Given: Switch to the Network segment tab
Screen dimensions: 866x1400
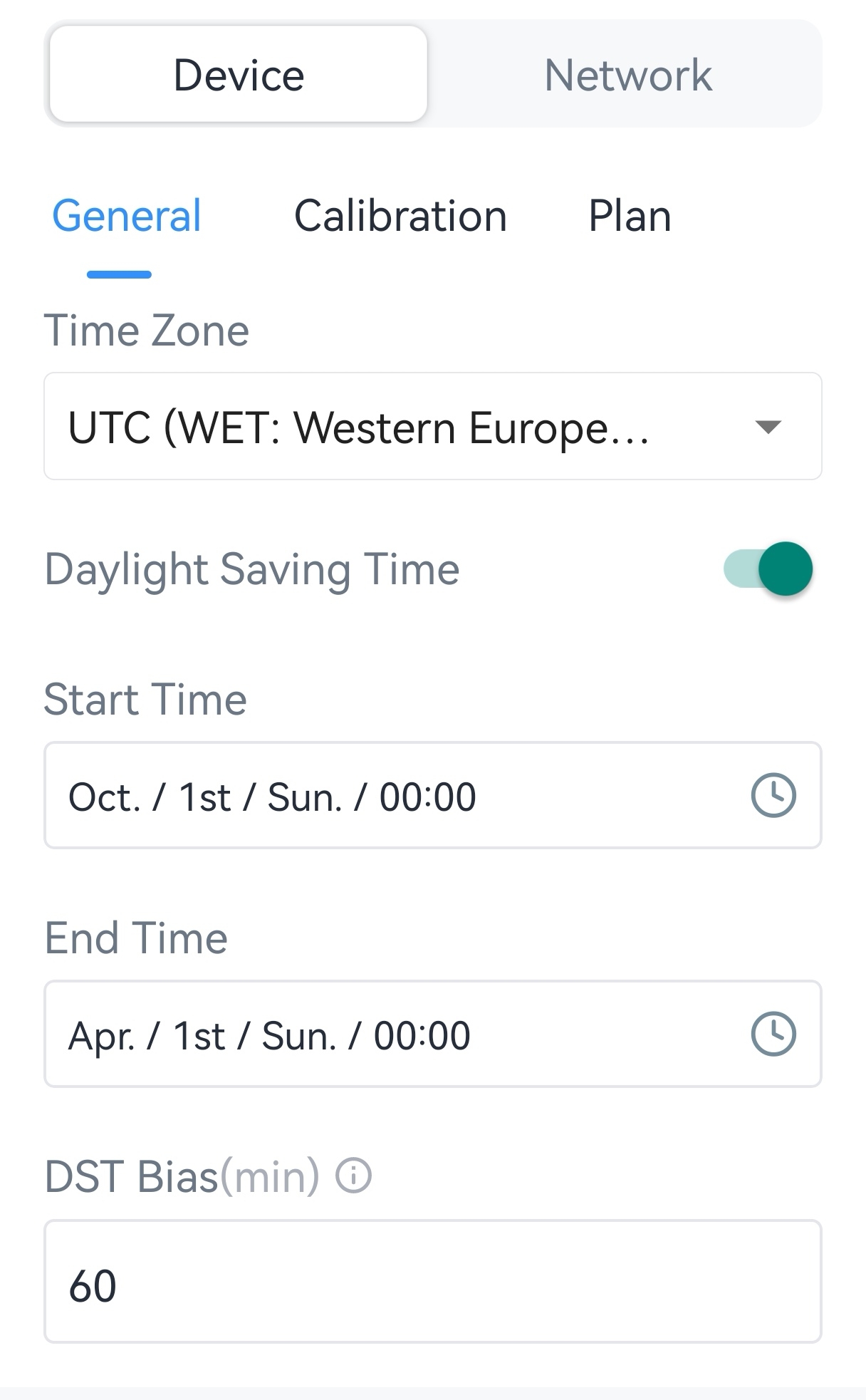Looking at the screenshot, I should pos(627,75).
